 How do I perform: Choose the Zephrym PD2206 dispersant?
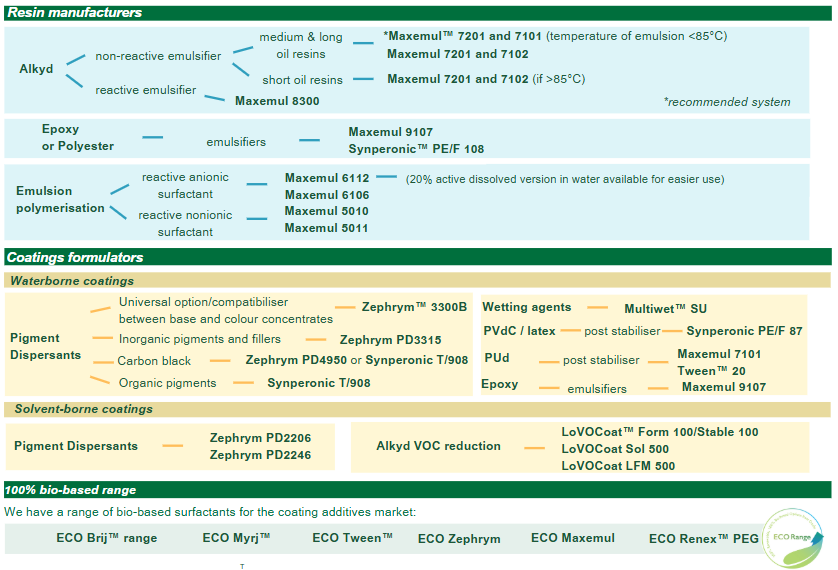tap(260, 438)
